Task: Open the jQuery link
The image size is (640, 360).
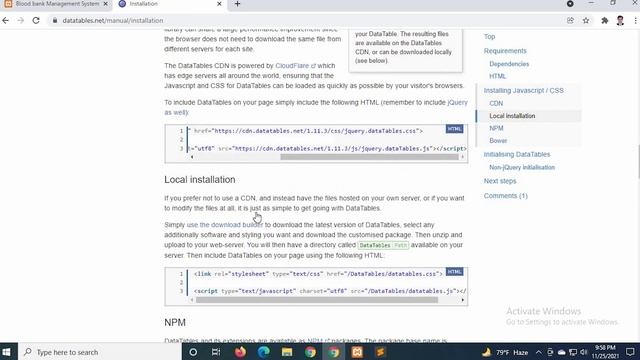Action: 458,102
